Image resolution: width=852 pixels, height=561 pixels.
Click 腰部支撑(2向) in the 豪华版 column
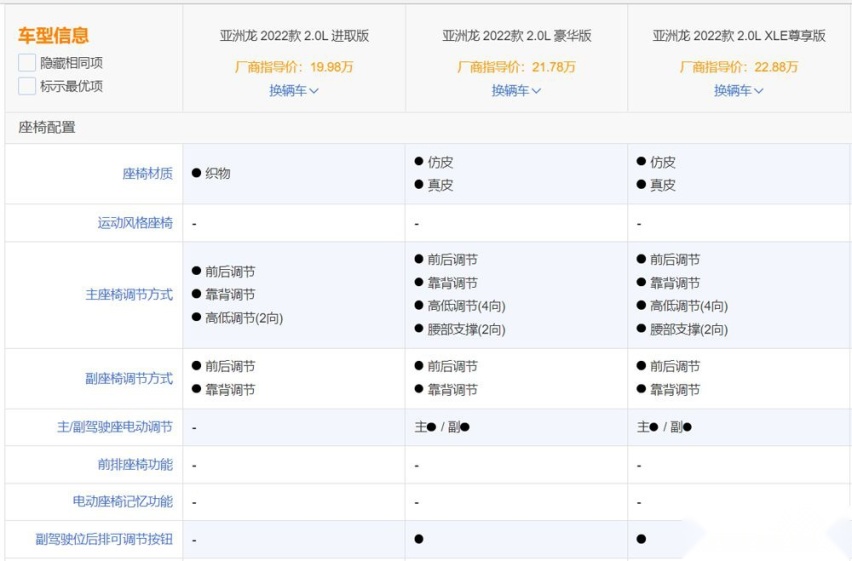(466, 329)
